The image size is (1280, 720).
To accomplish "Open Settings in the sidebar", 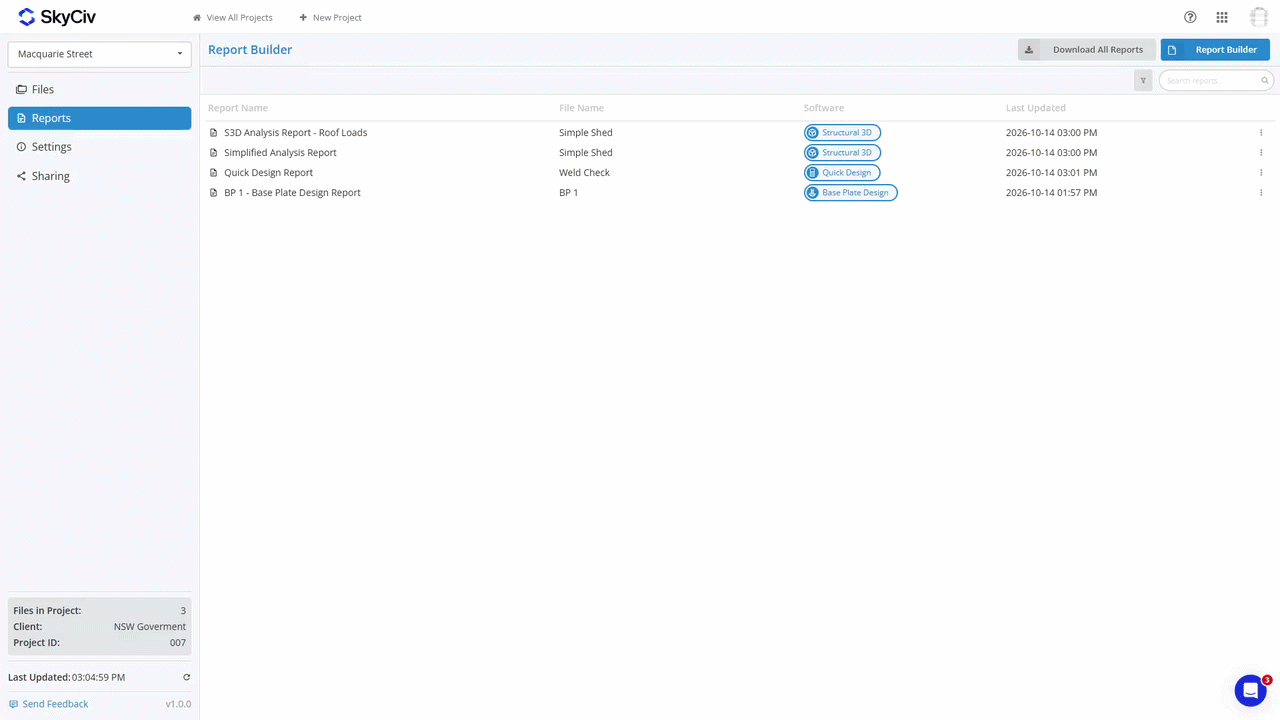I will tap(99, 147).
